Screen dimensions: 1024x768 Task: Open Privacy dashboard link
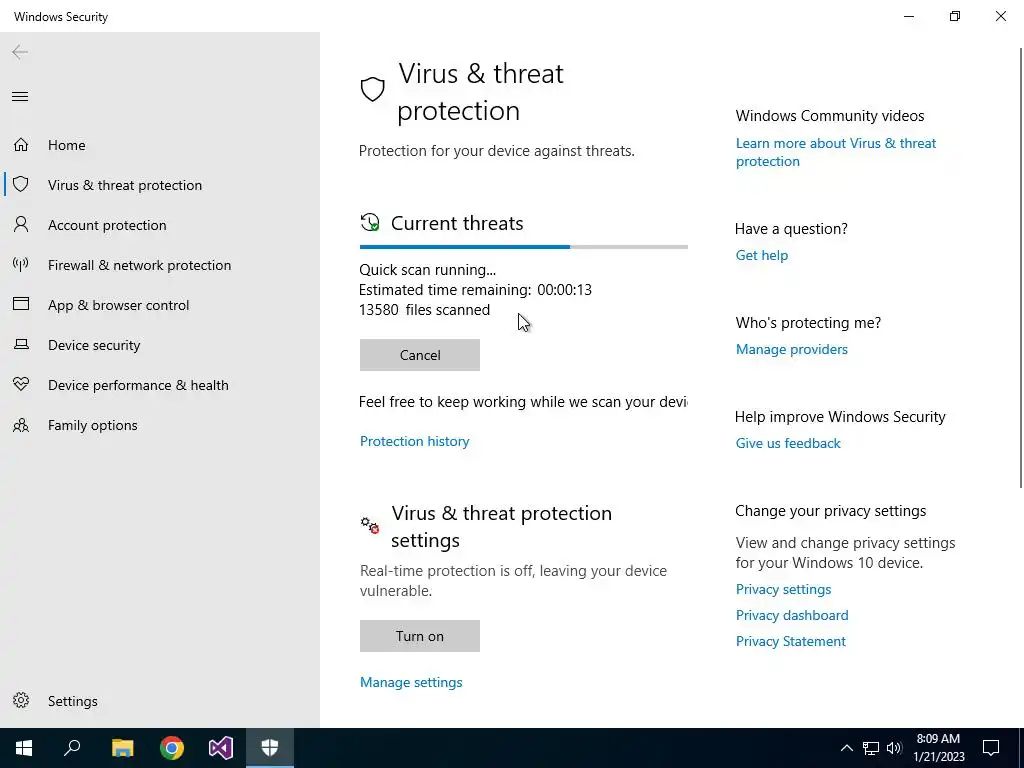792,615
